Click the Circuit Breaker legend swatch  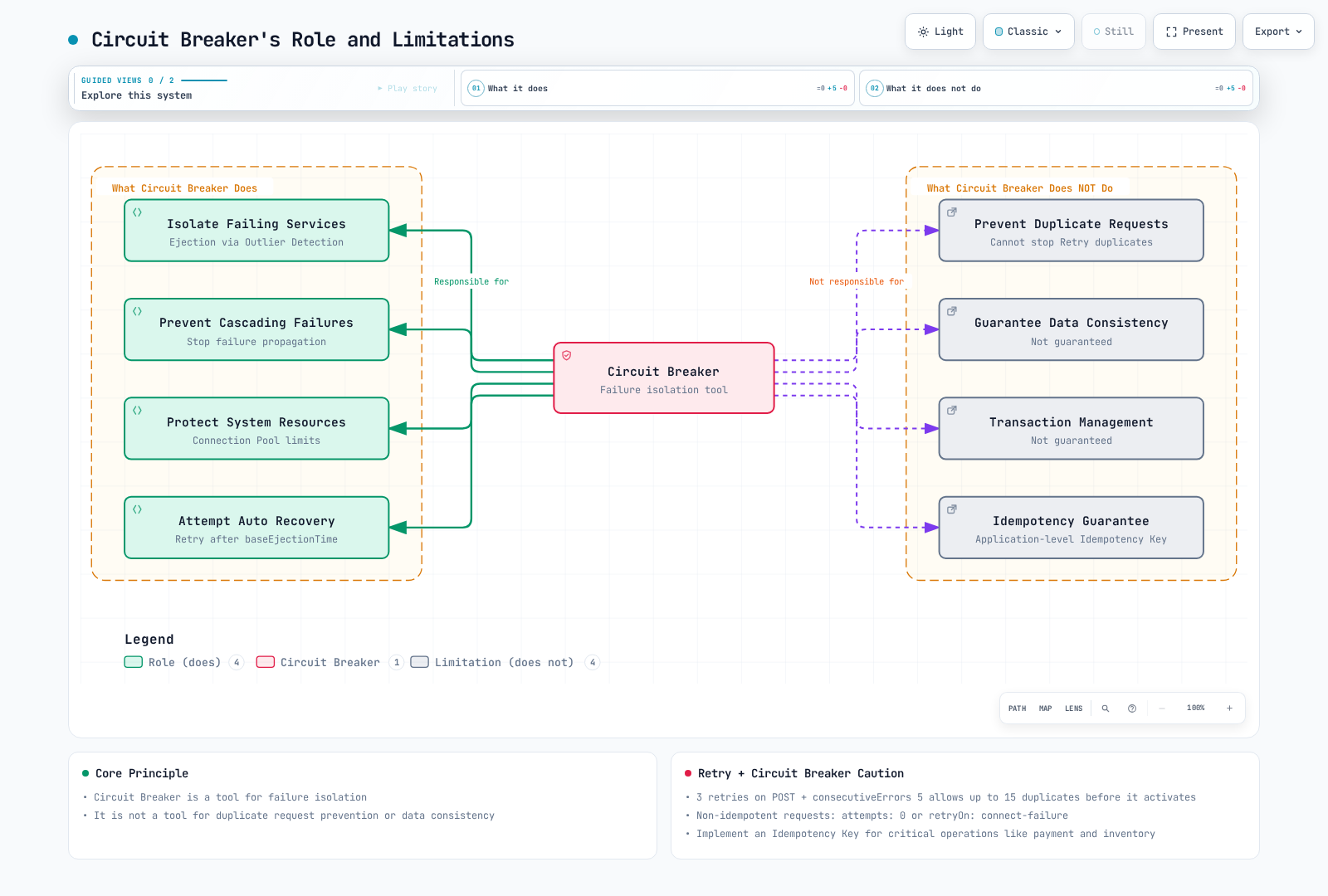(266, 662)
